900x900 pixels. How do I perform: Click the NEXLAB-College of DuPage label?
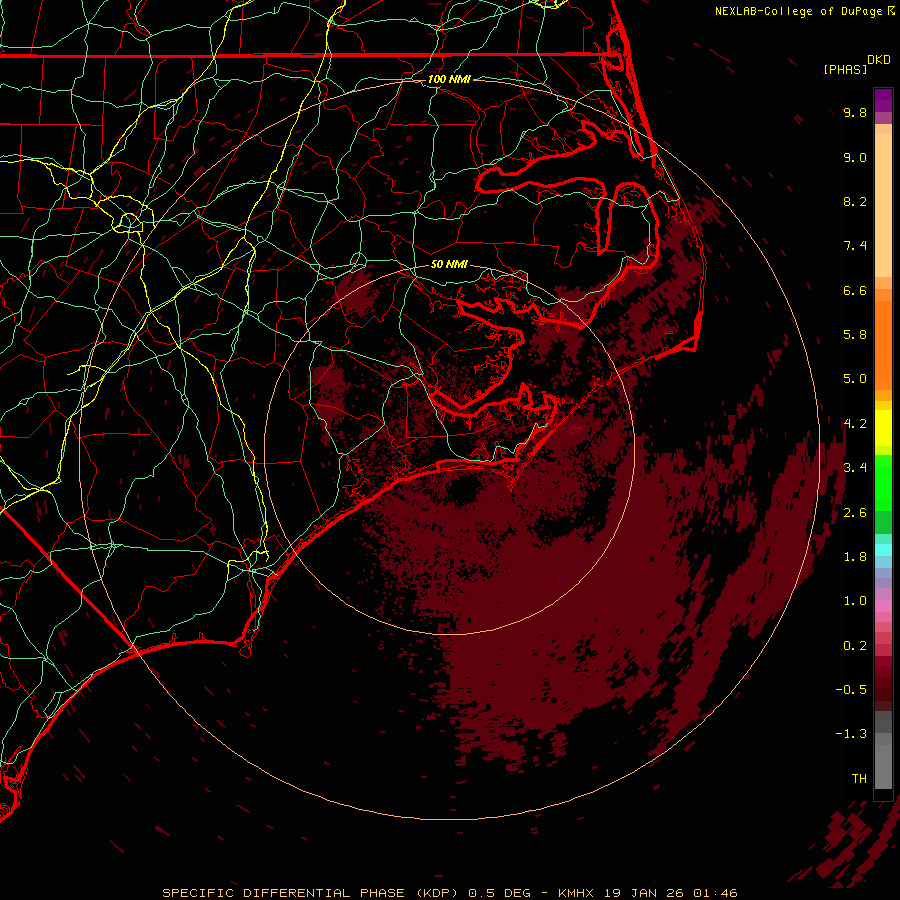798,11
